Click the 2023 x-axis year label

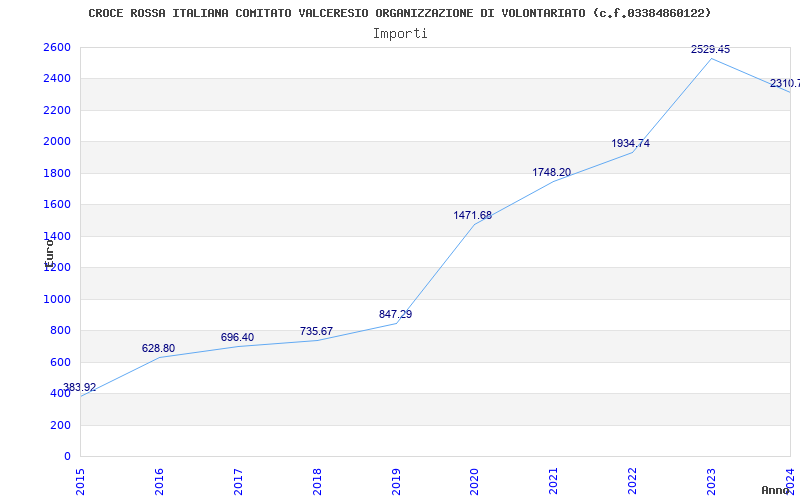click(711, 482)
